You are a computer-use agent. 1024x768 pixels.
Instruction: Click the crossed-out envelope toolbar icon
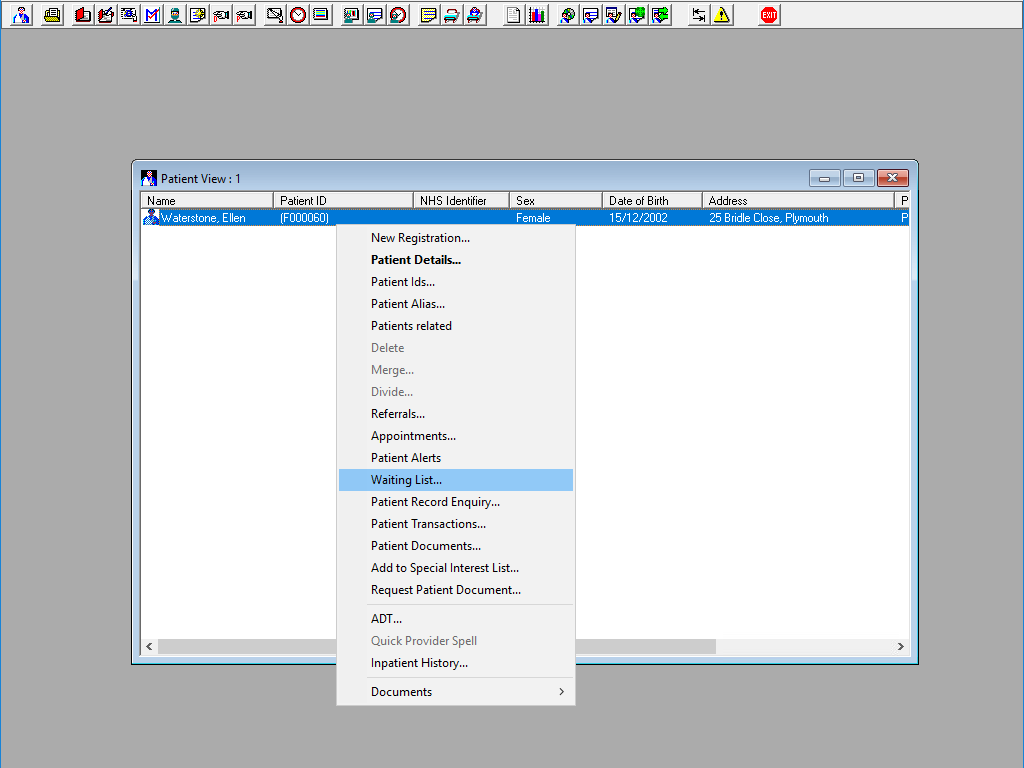point(275,15)
